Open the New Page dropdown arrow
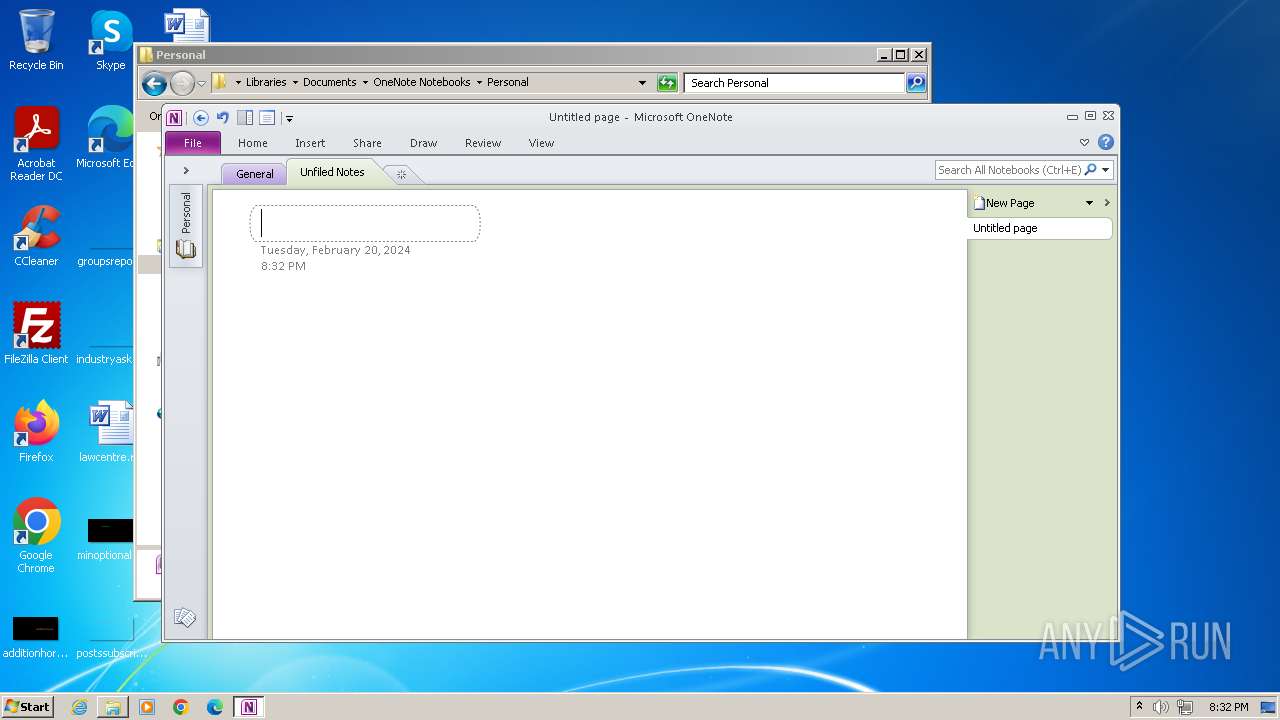The width and height of the screenshot is (1280, 720). [x=1089, y=203]
